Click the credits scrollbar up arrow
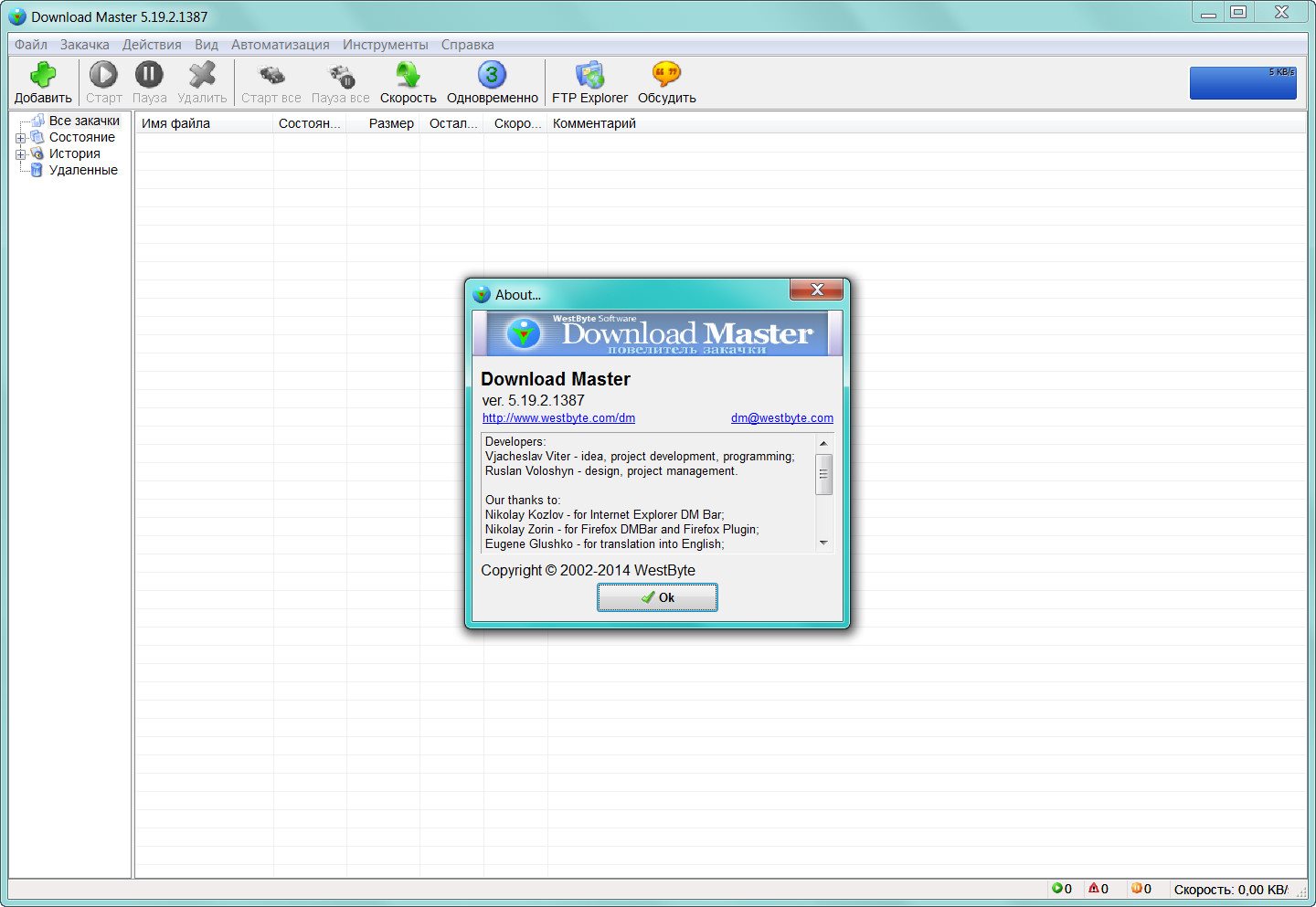 click(x=823, y=443)
